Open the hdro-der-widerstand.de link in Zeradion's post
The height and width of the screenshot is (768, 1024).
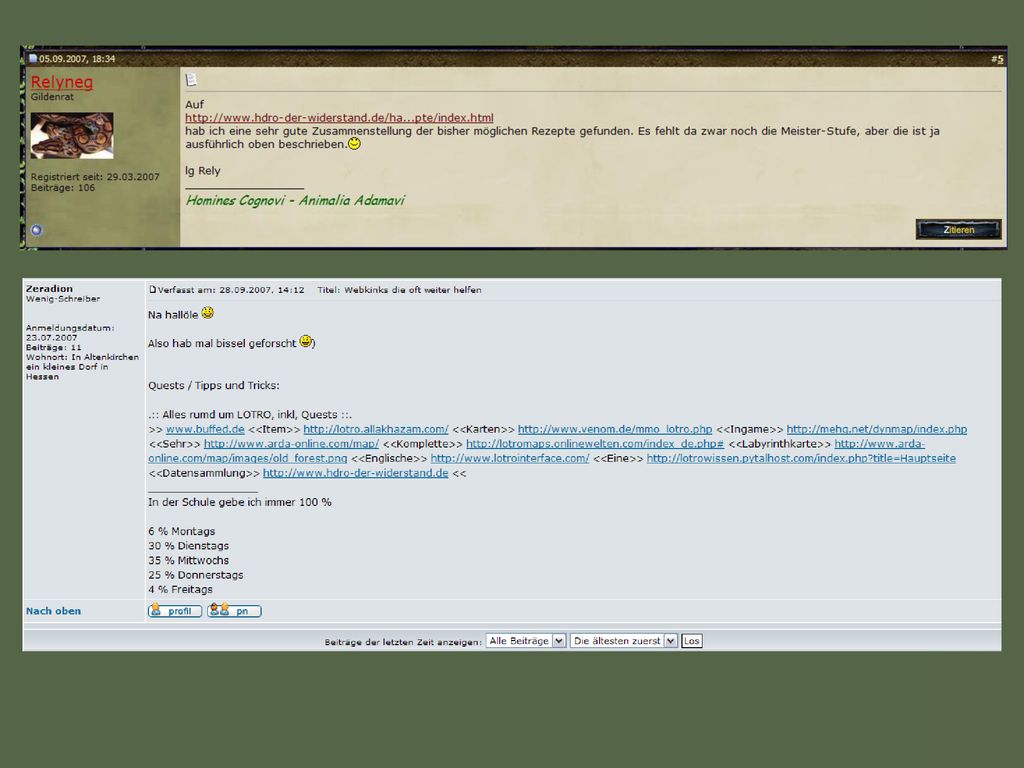point(355,473)
